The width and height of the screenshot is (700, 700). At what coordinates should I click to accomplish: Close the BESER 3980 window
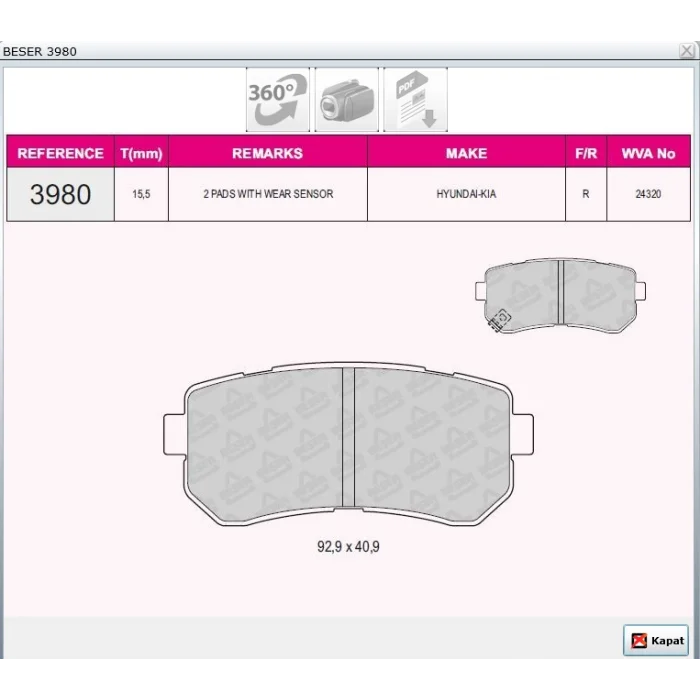(687, 51)
